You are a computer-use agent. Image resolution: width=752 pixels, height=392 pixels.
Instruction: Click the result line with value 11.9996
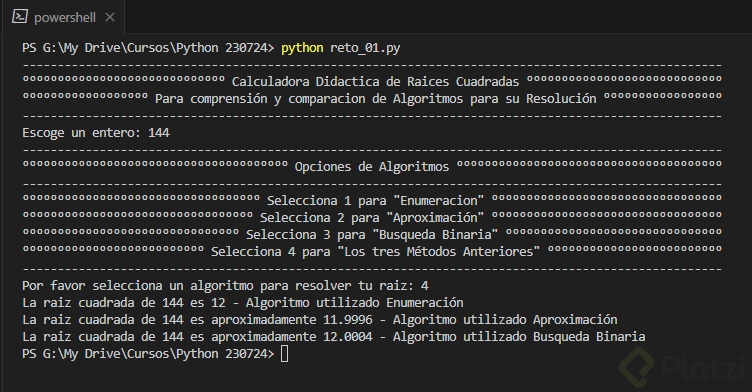(x=320, y=320)
